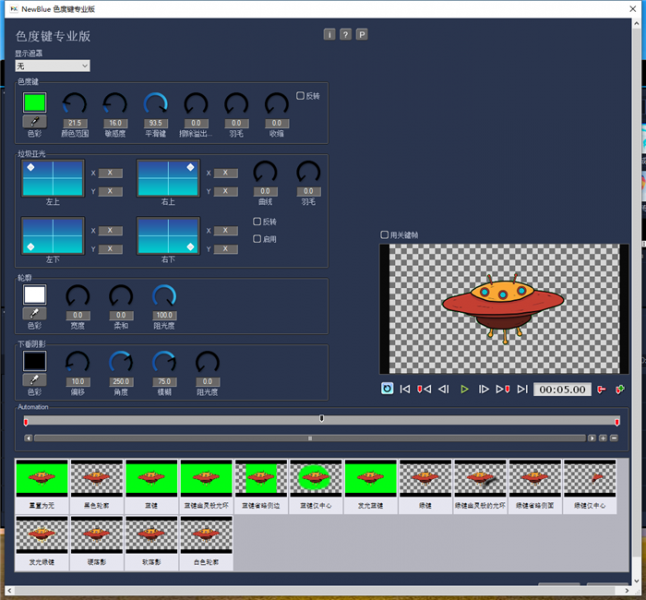This screenshot has width=646, height=600.
Task: Close the NewBlue 色度键专业版 window
Action: click(633, 9)
